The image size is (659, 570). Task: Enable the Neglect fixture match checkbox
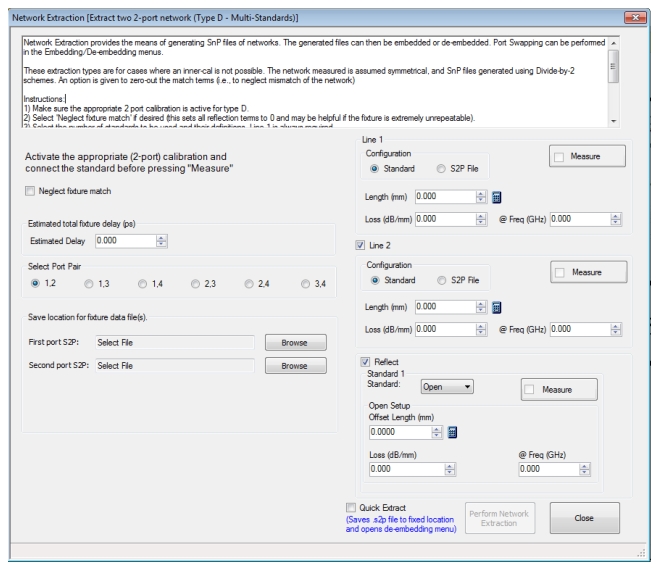(31, 191)
